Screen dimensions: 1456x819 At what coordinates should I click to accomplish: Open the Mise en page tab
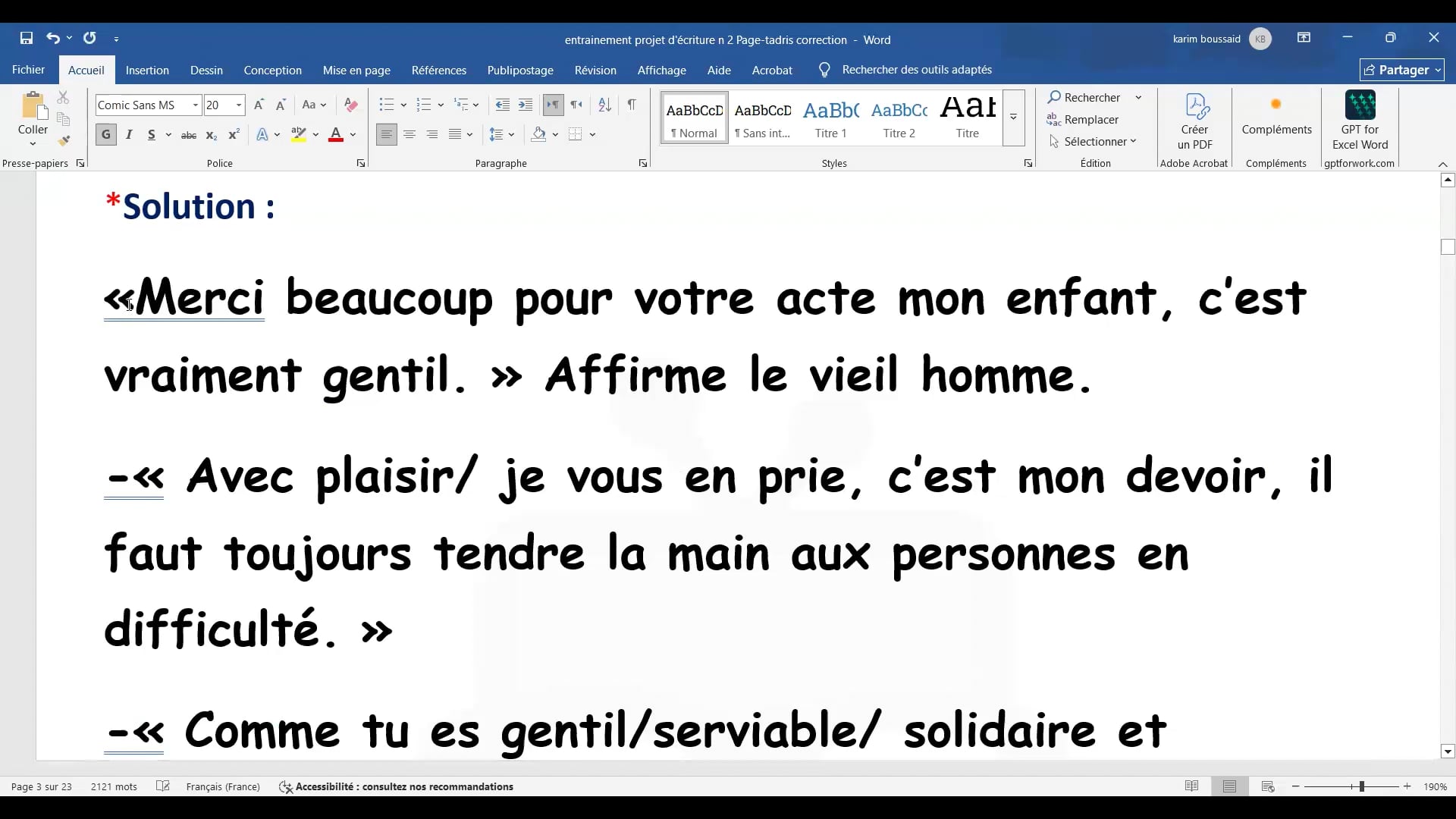(x=356, y=70)
